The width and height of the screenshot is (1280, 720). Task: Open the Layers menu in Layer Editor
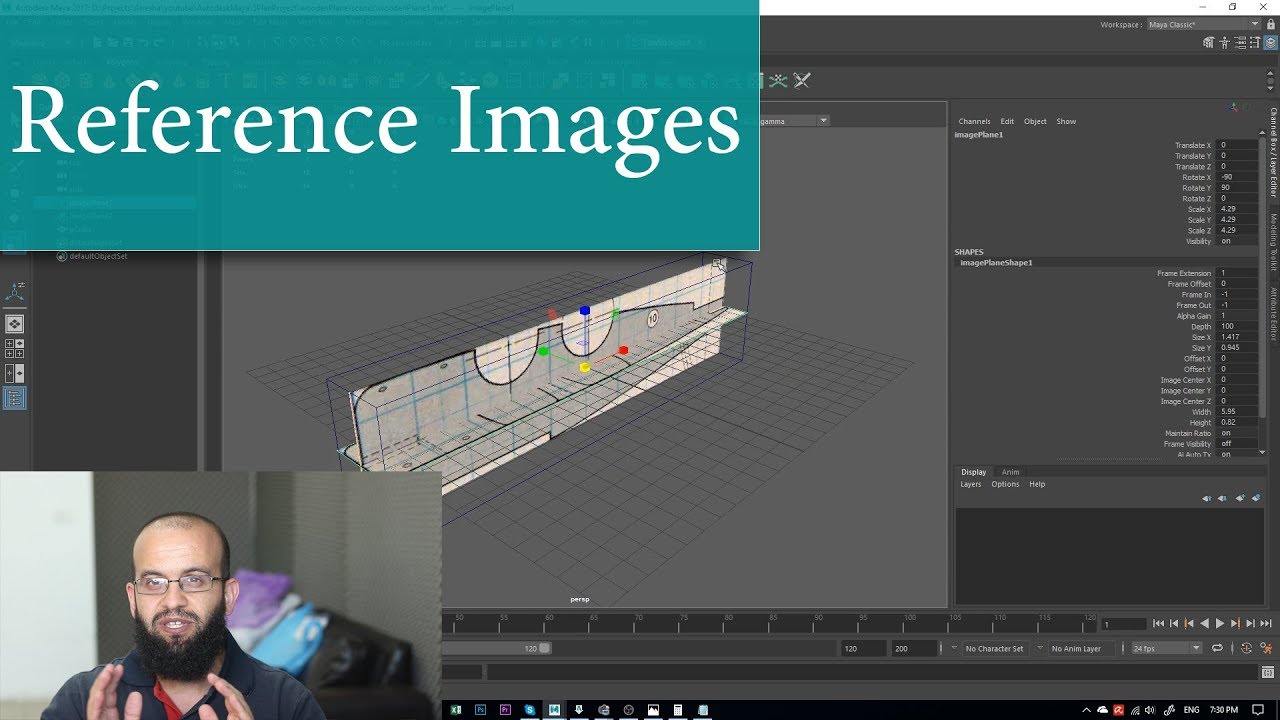click(971, 484)
